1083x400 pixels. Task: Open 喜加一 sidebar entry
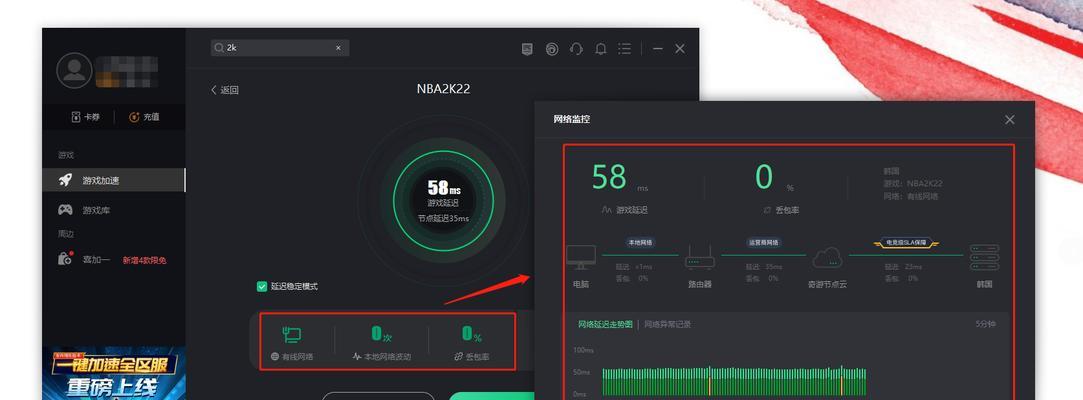(x=114, y=260)
